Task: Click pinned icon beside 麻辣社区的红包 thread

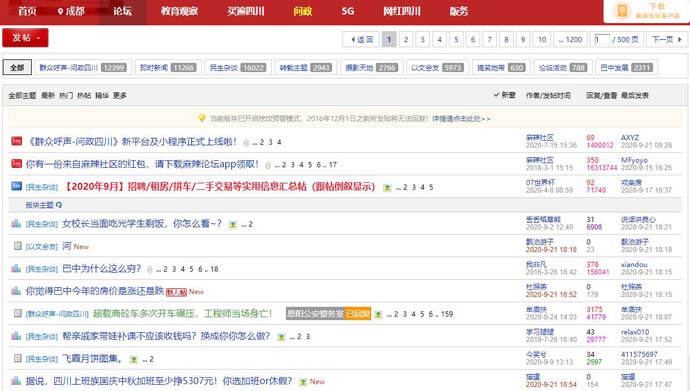Action: pos(16,164)
